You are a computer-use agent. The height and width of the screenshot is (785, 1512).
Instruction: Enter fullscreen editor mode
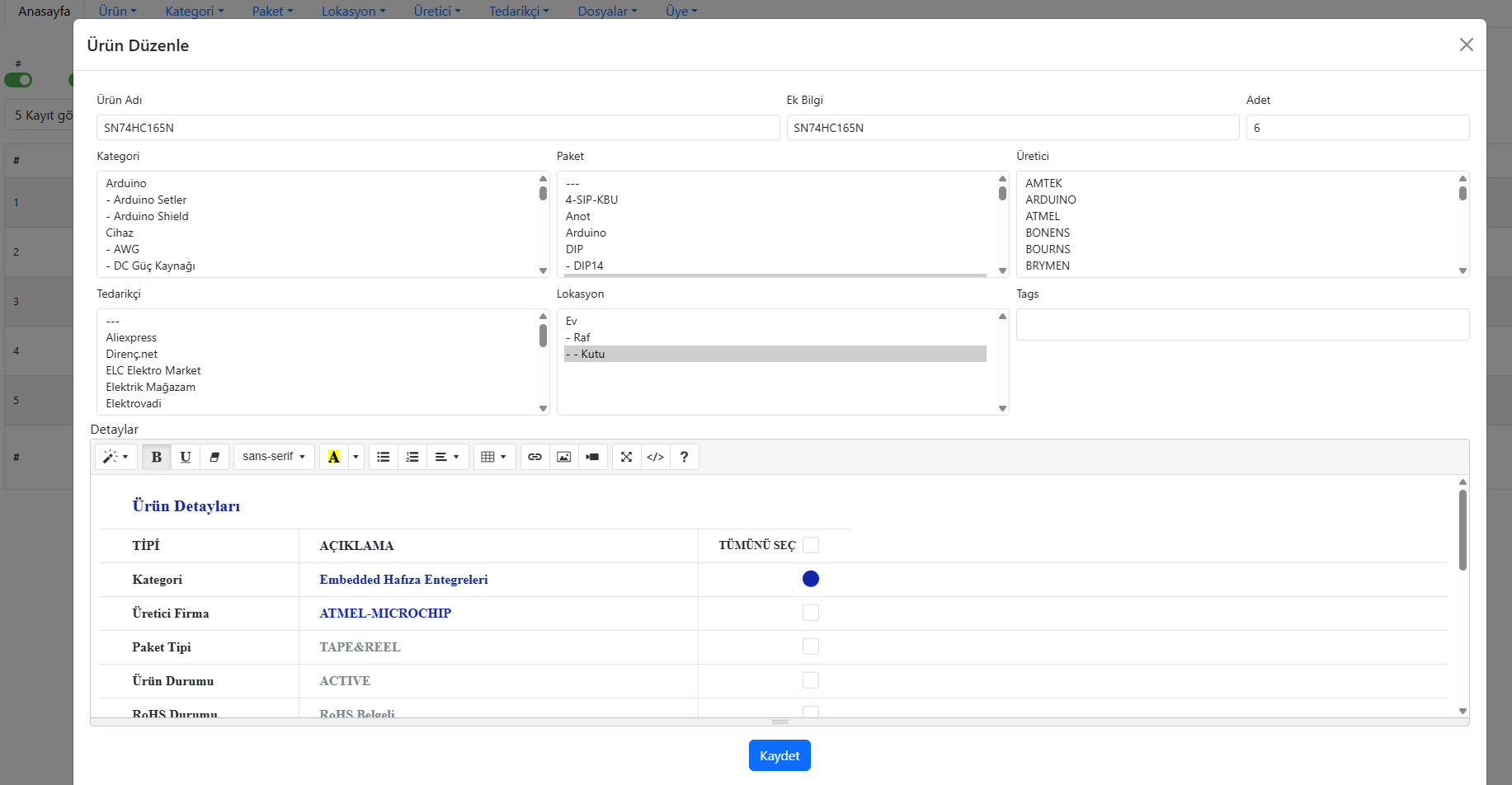(626, 457)
